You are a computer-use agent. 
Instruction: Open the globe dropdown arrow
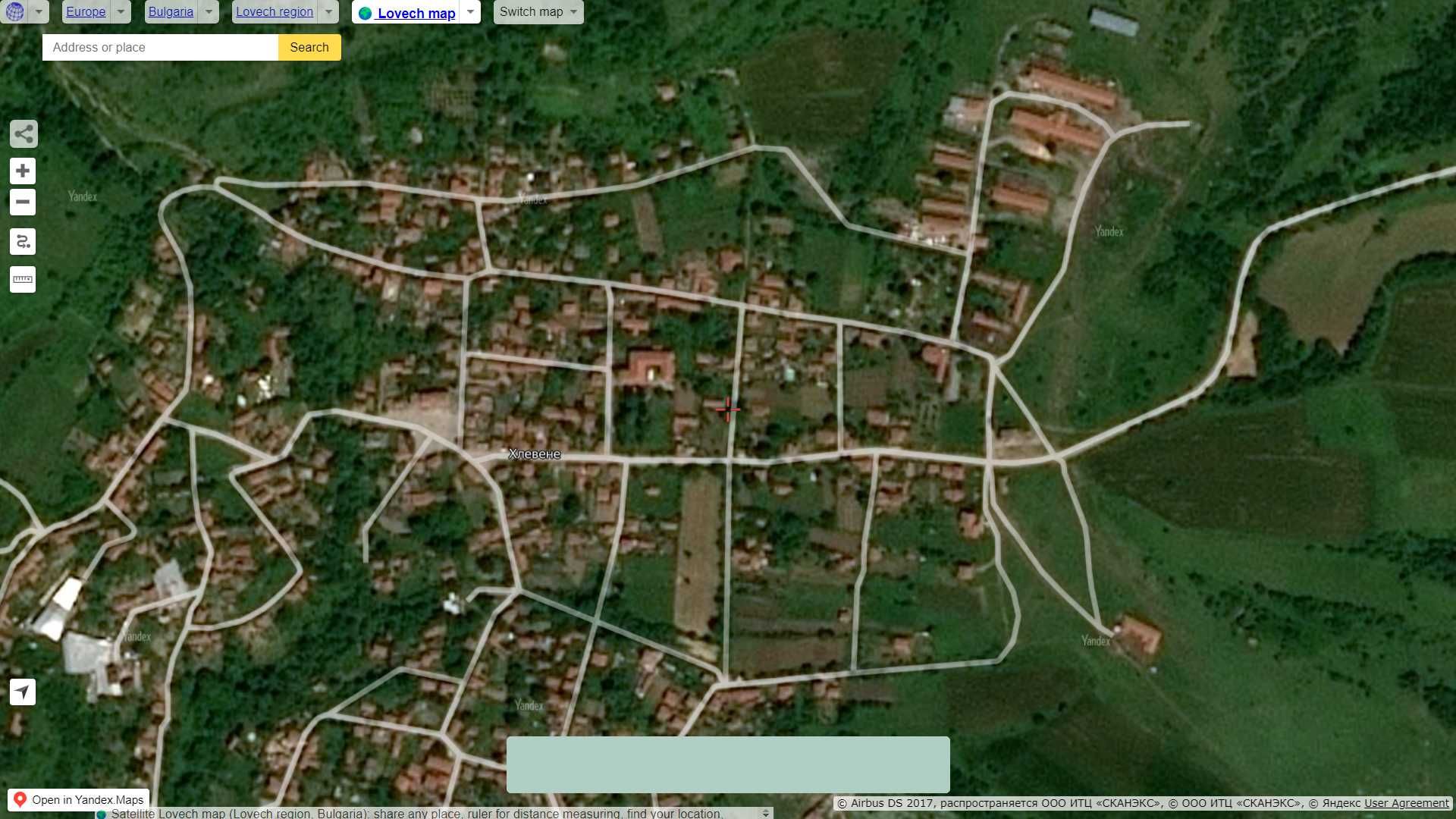[39, 12]
